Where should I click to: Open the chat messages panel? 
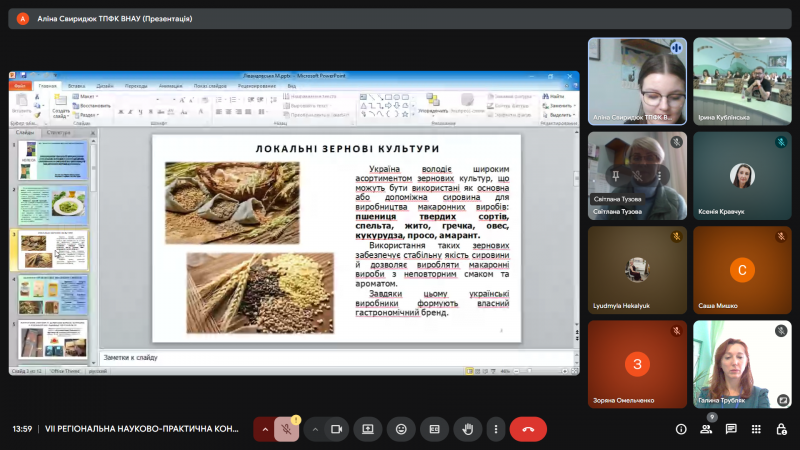pyautogui.click(x=731, y=429)
